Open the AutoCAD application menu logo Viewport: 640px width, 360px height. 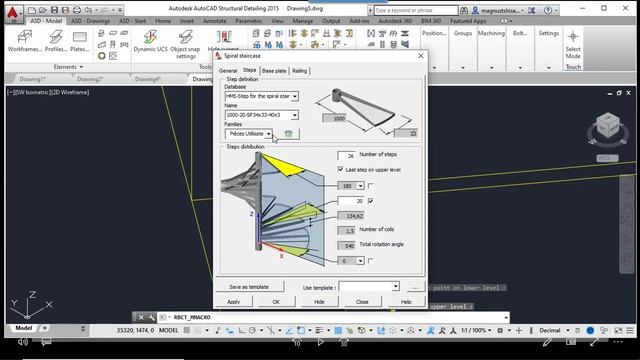pyautogui.click(x=14, y=13)
